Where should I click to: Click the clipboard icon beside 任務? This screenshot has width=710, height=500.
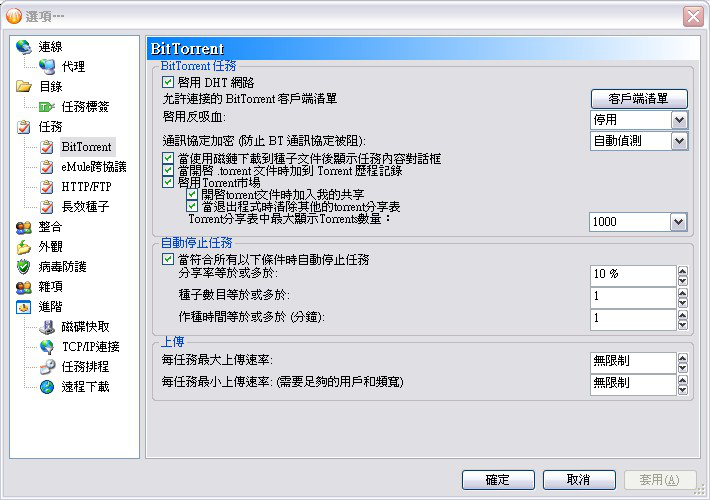pos(24,127)
